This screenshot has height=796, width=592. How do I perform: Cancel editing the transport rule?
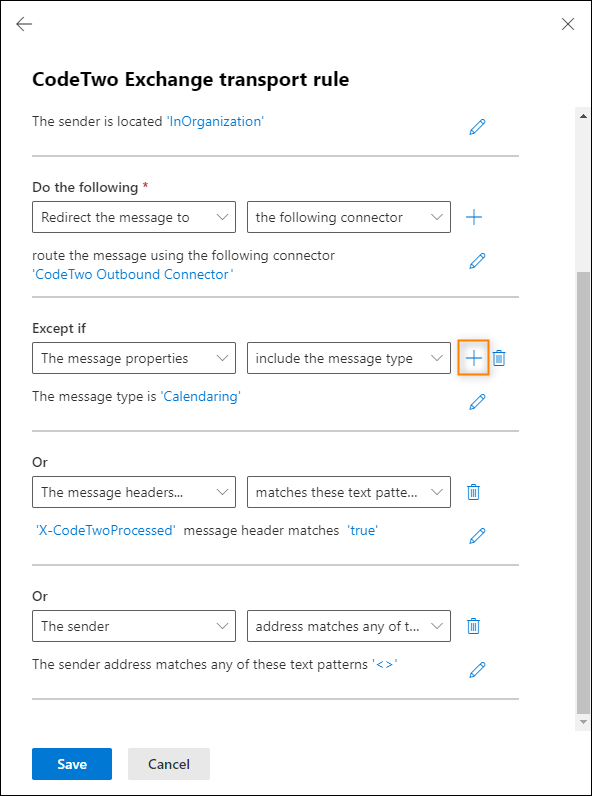coord(169,764)
